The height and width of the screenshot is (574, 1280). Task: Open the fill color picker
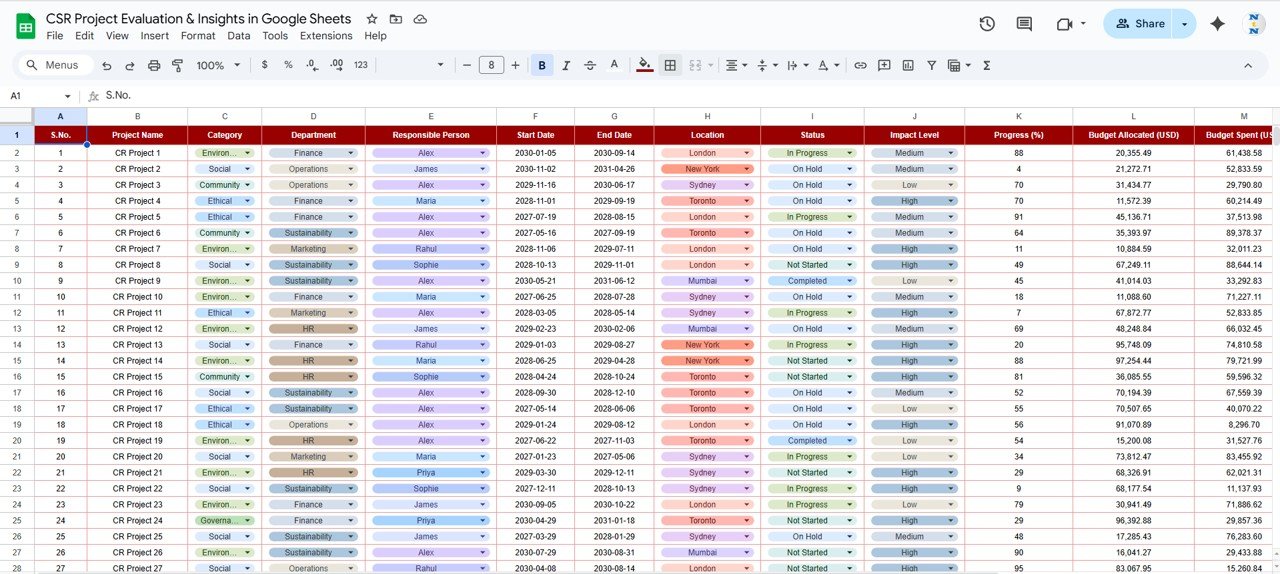point(645,65)
